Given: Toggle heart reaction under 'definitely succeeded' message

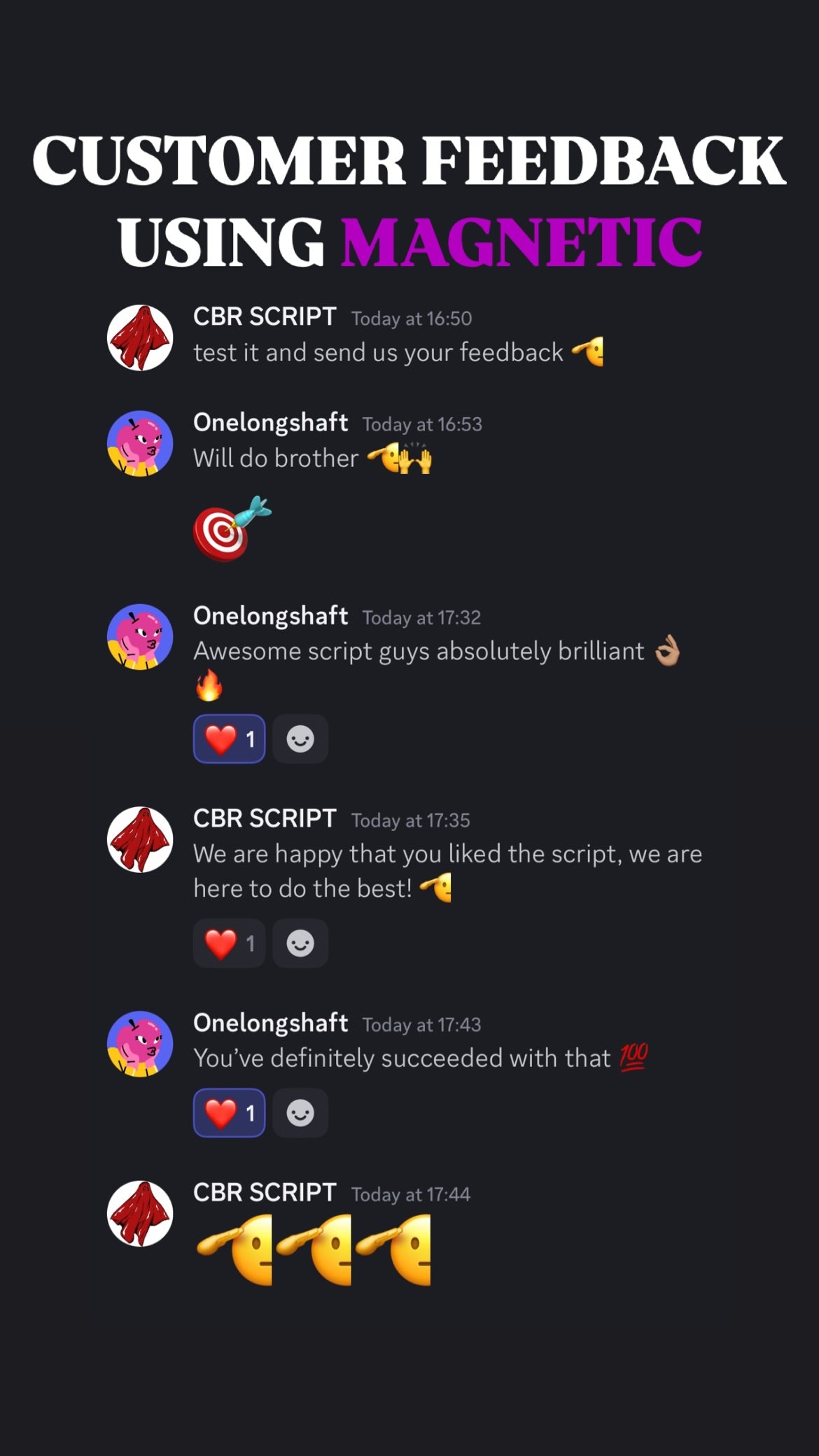Looking at the screenshot, I should [x=229, y=1113].
